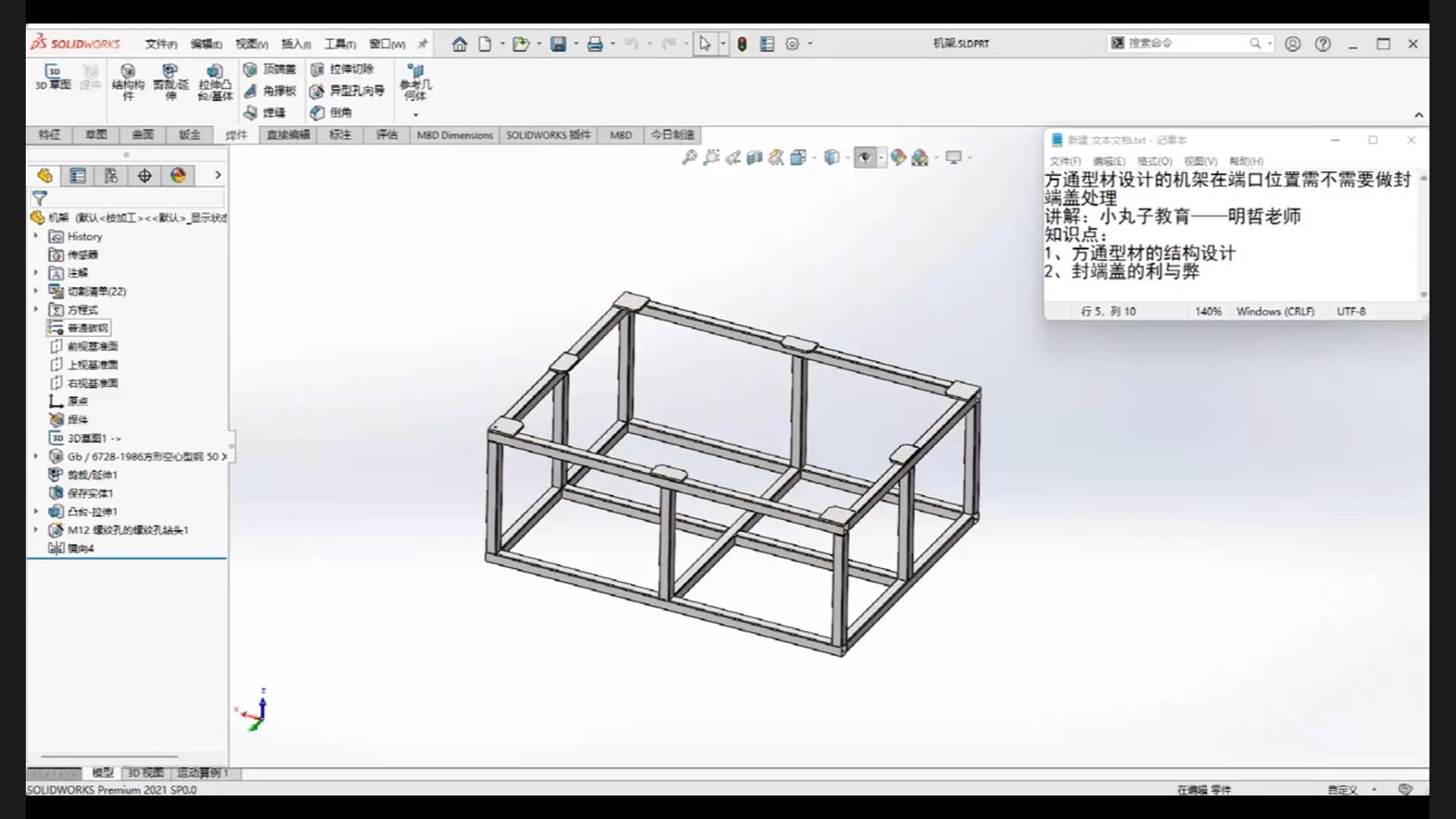Switch to the 钣金 sheet metal tab
Viewport: 1456px width, 819px height.
190,135
